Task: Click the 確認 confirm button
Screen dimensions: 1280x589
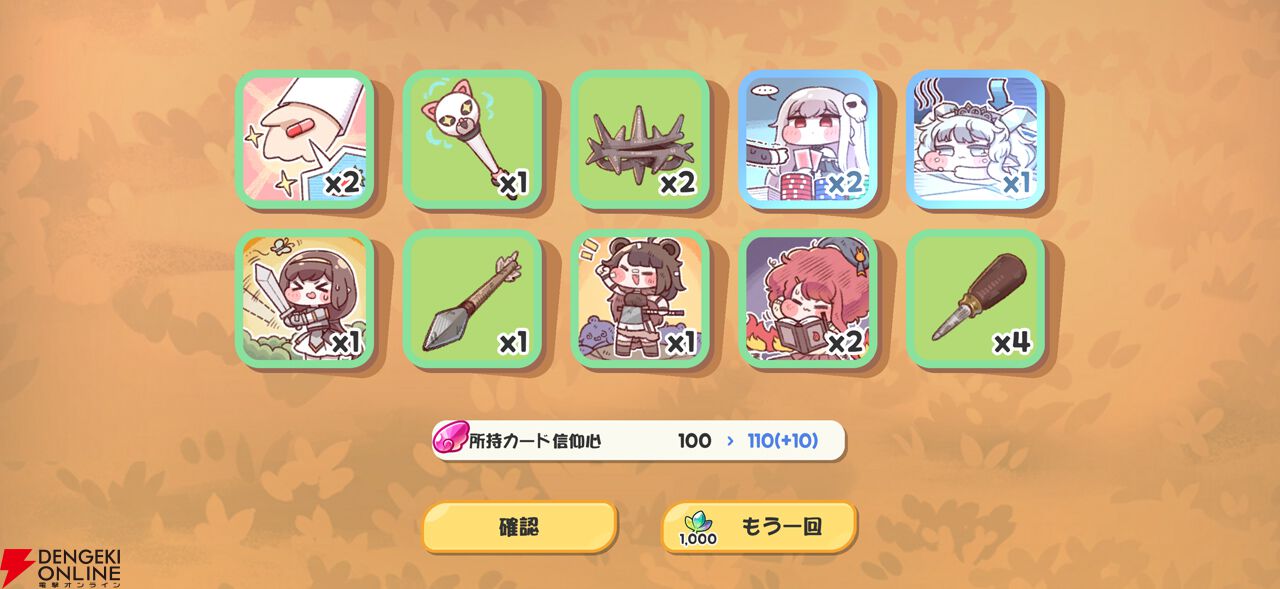Action: pyautogui.click(x=519, y=527)
